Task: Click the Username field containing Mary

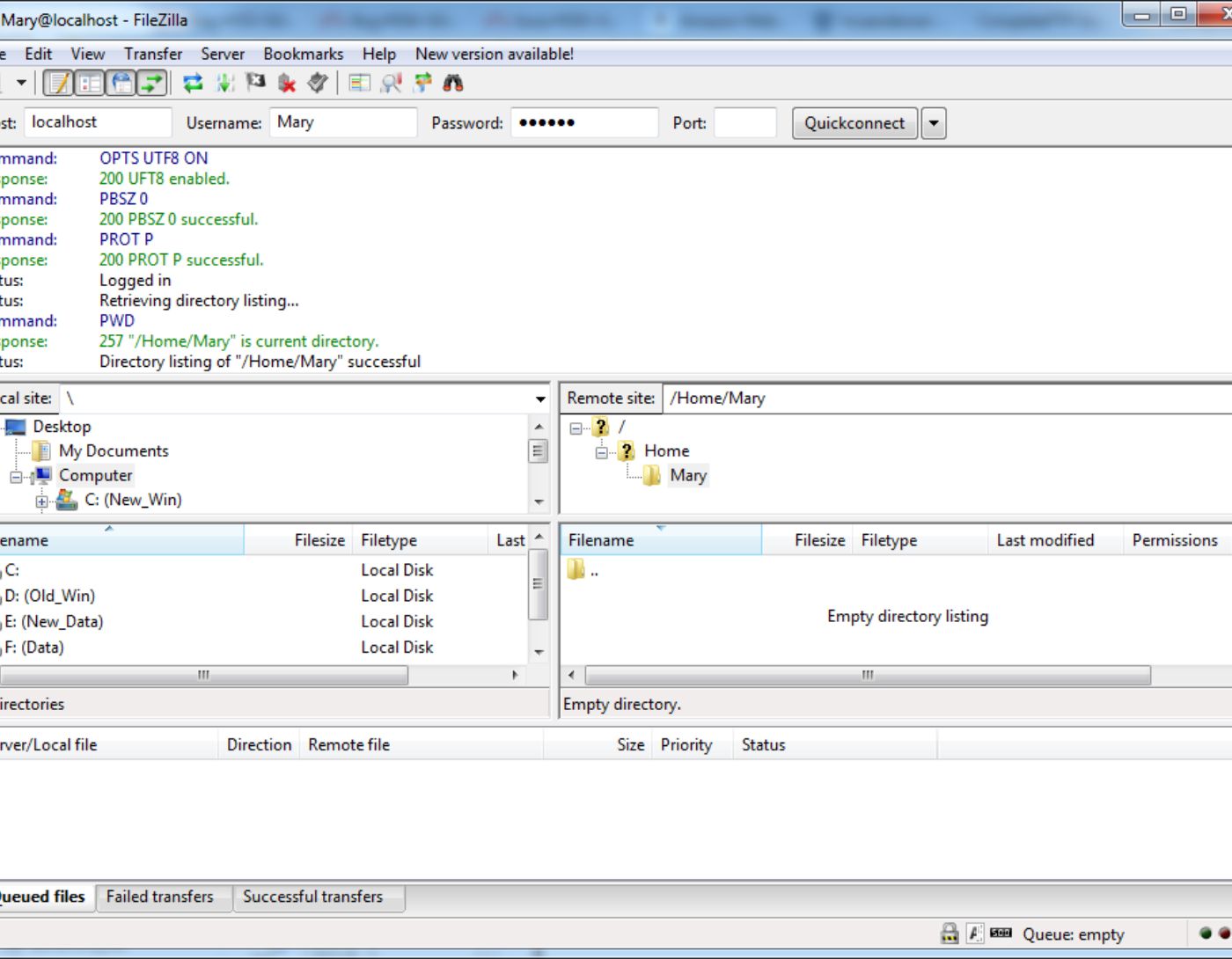Action: pos(343,122)
